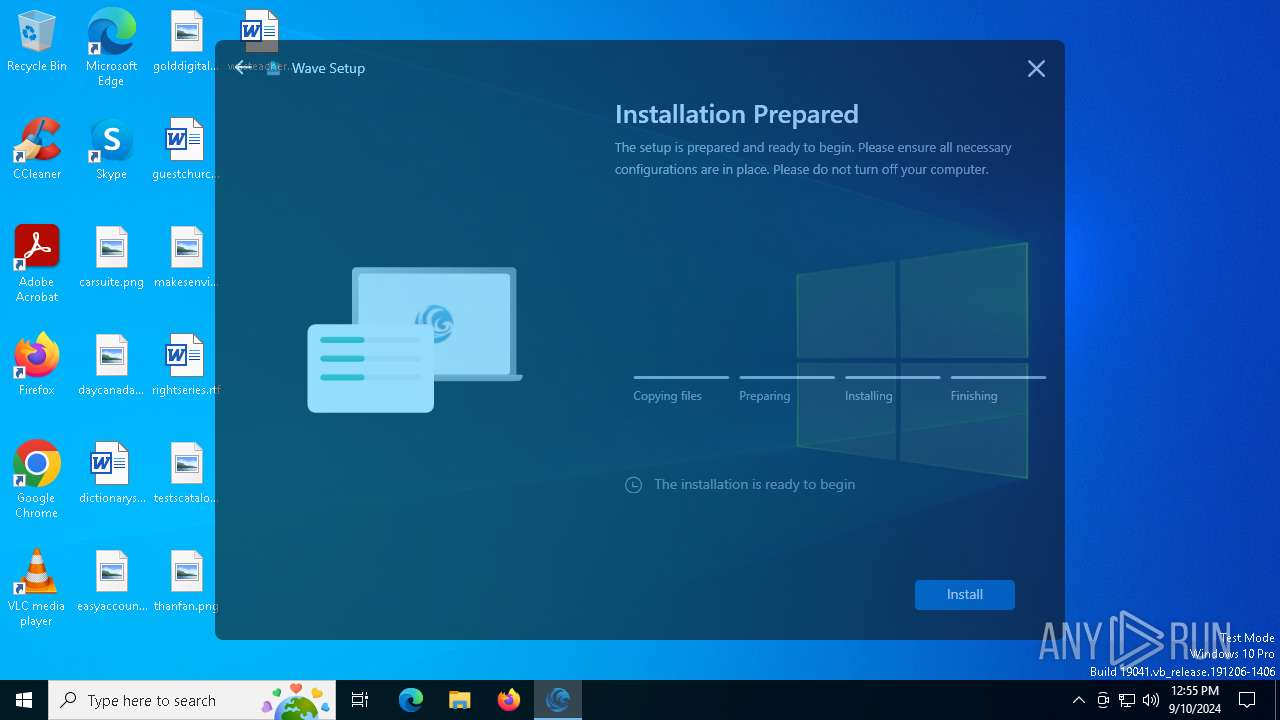Select the testscatalo image file
Image resolution: width=1280 pixels, height=720 pixels.
coord(186,473)
